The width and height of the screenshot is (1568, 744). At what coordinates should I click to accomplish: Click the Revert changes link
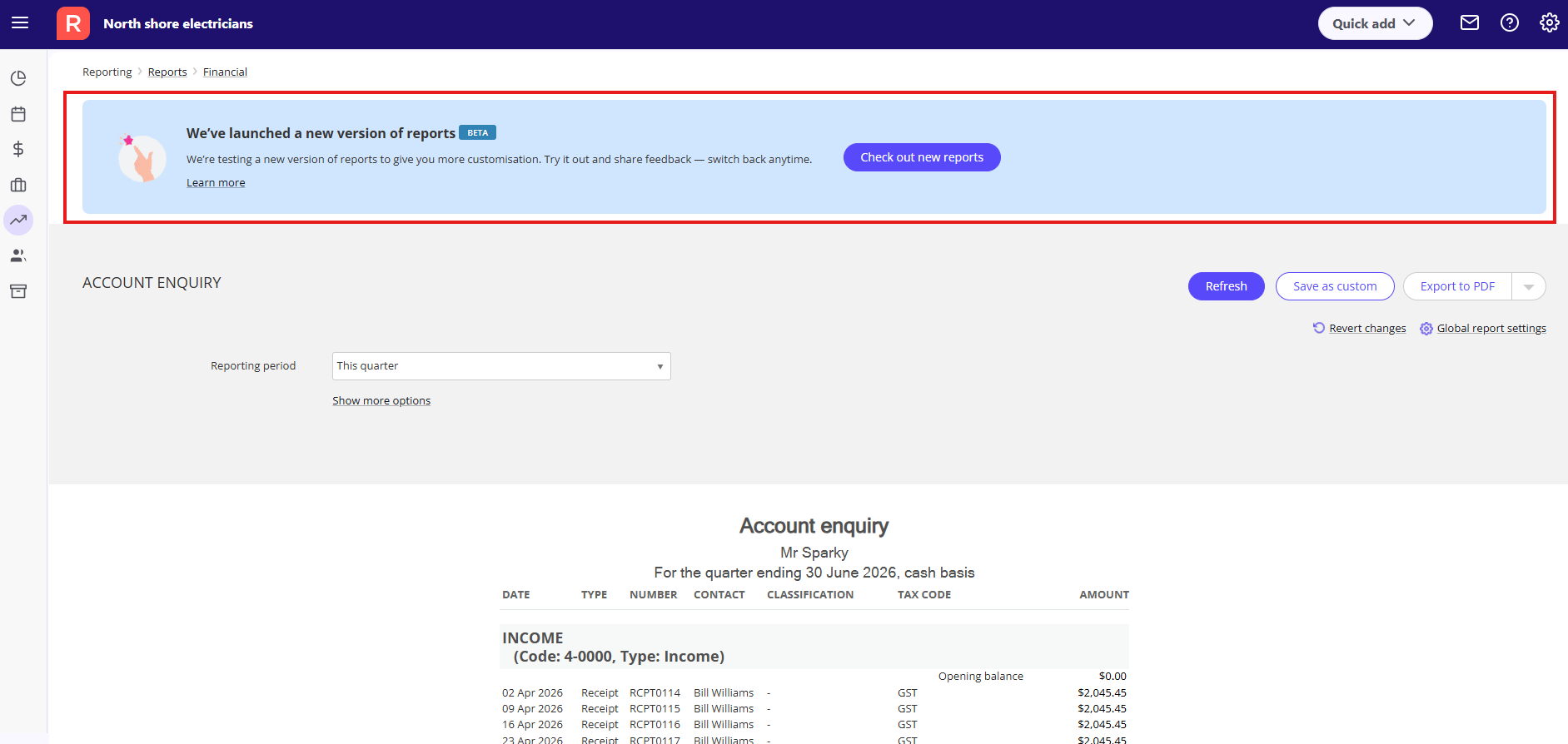coord(1367,329)
